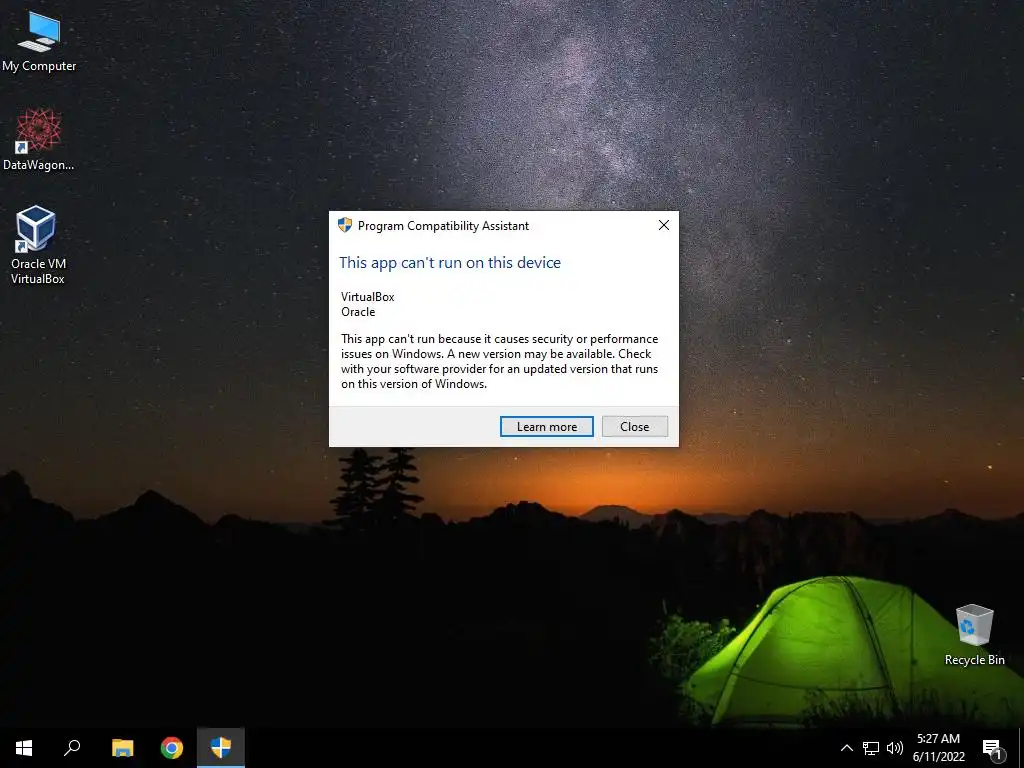Dismiss dialog with the title bar X
Viewport: 1024px width, 768px height.
(664, 225)
